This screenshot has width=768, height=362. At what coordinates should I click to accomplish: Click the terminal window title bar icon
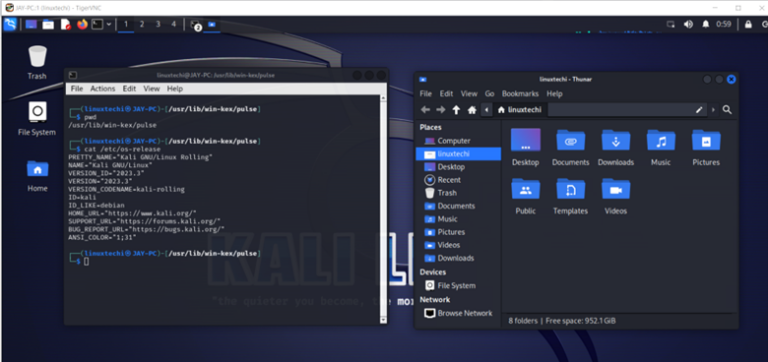72,75
